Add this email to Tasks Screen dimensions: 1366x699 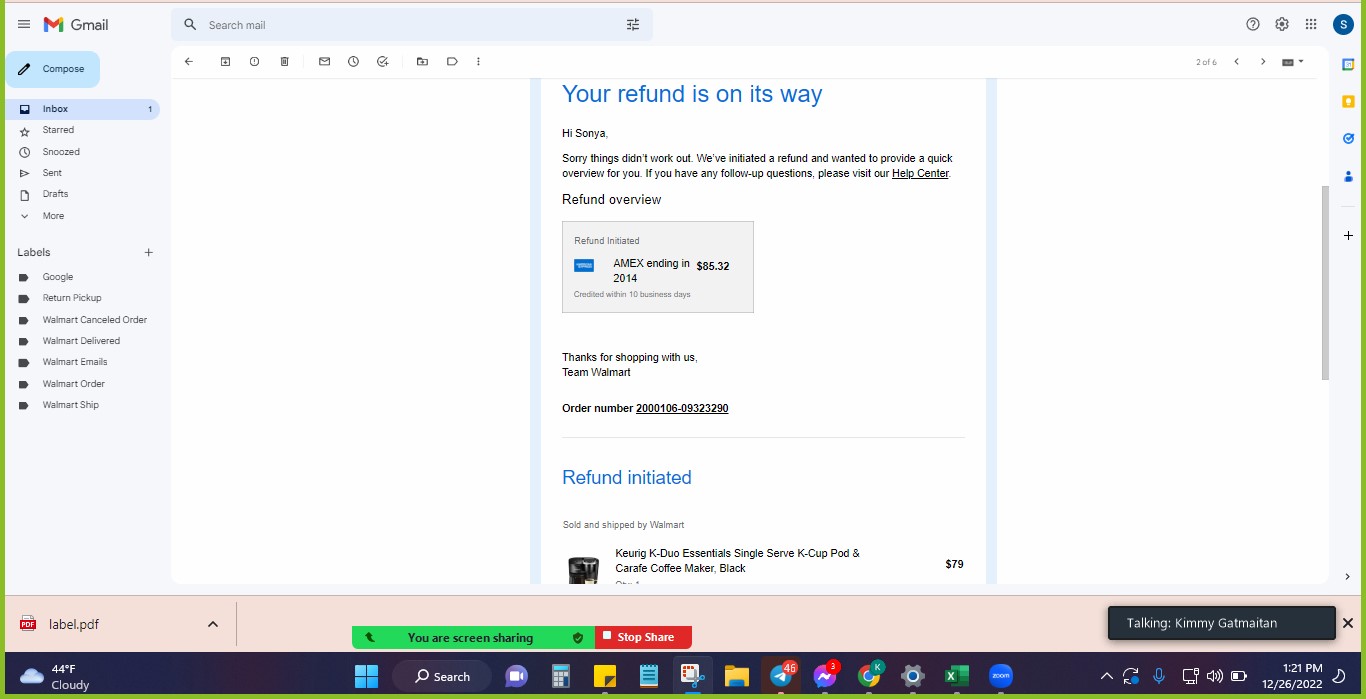coord(382,62)
